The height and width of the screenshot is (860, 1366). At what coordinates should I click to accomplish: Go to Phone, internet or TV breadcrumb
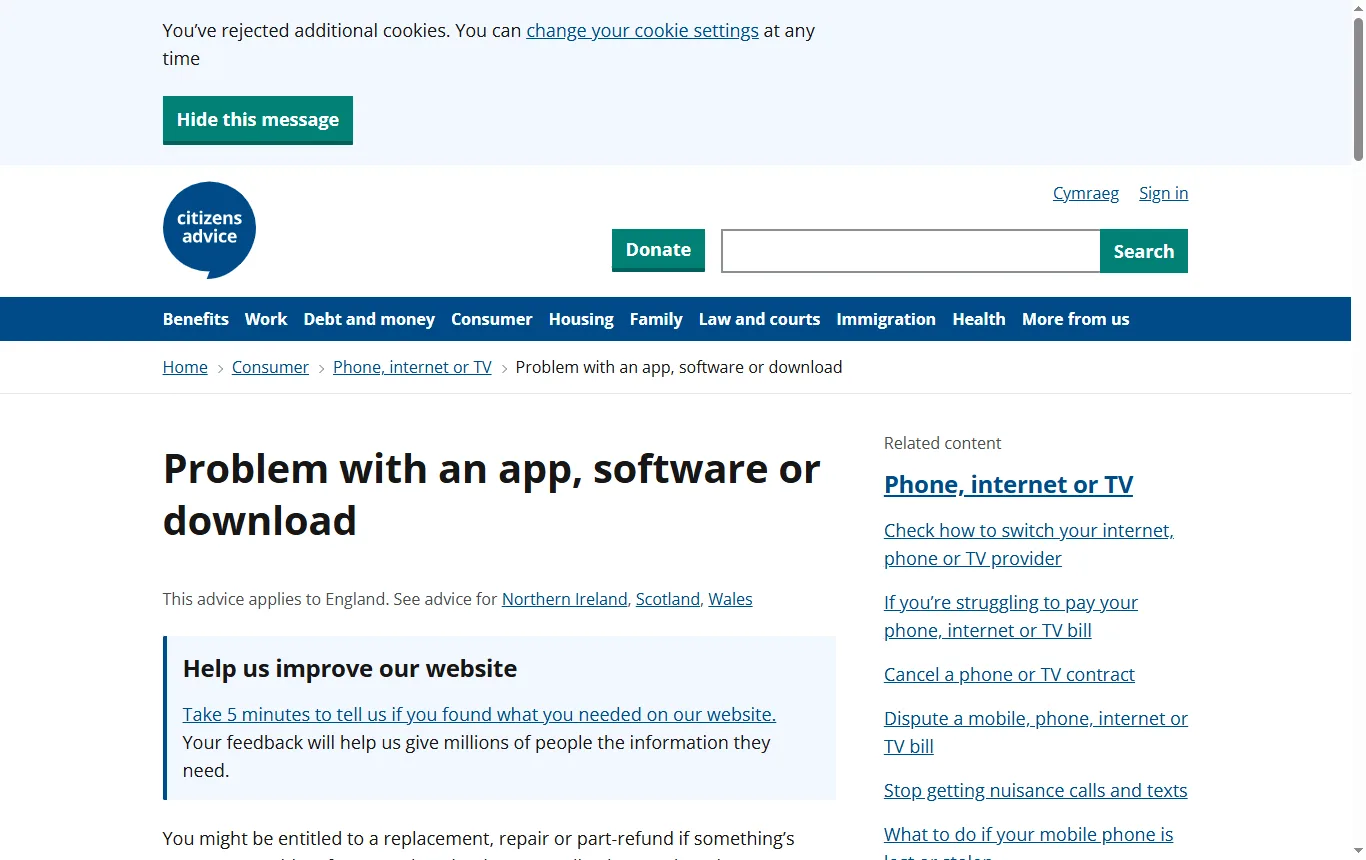point(412,367)
